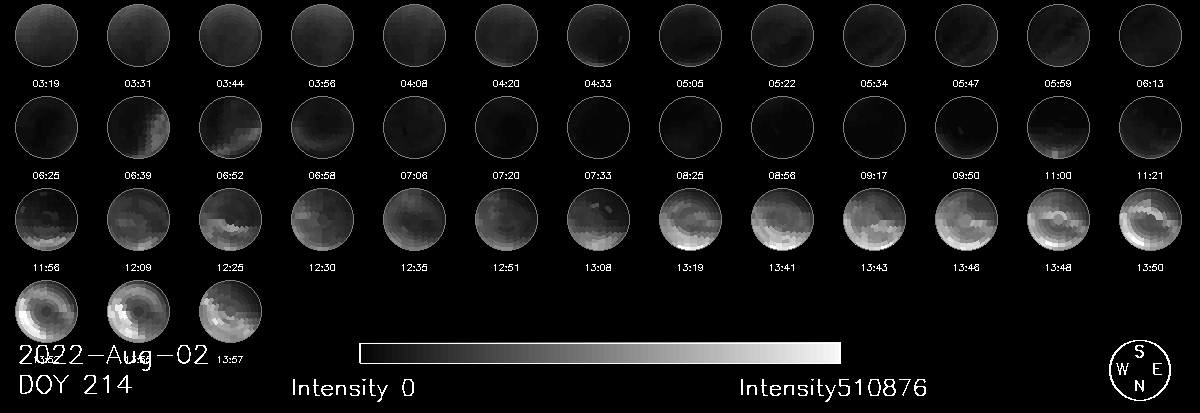This screenshot has height=413, width=1200.
Task: Open the disk image for 12:35
Action: [x=414, y=219]
